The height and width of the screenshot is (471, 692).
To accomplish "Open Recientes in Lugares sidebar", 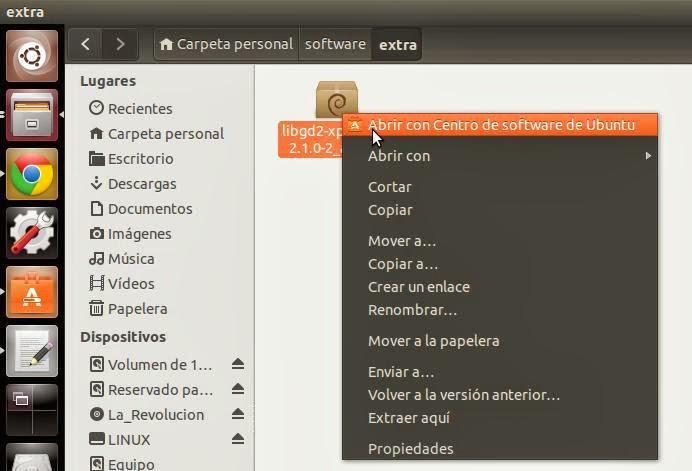I will point(160,108).
